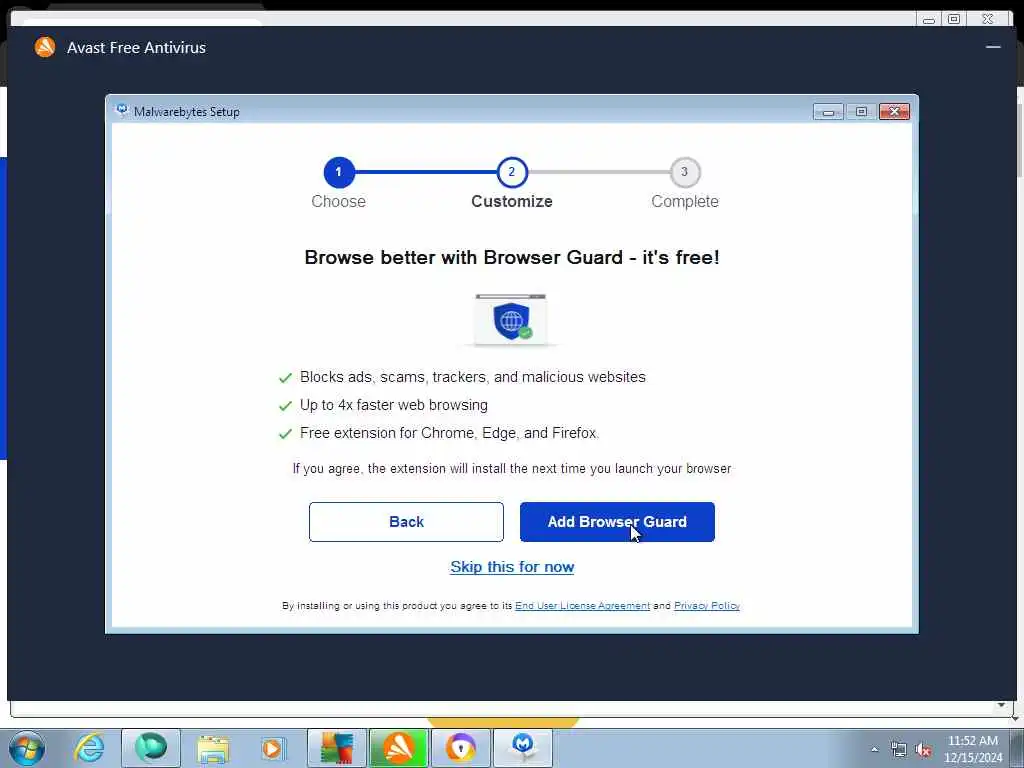Maximize the background browser window

(954, 19)
